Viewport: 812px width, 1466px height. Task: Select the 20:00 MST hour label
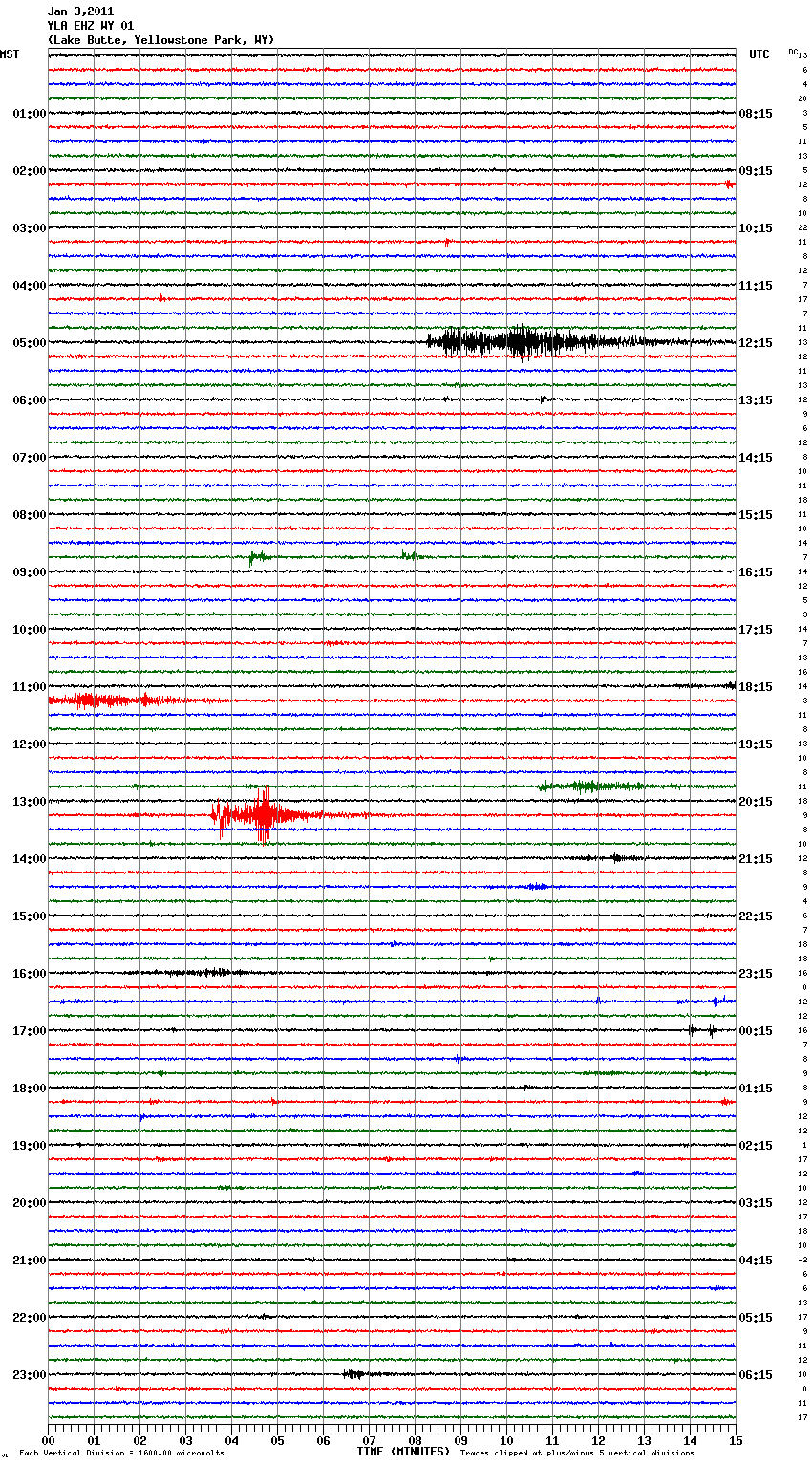(30, 1203)
